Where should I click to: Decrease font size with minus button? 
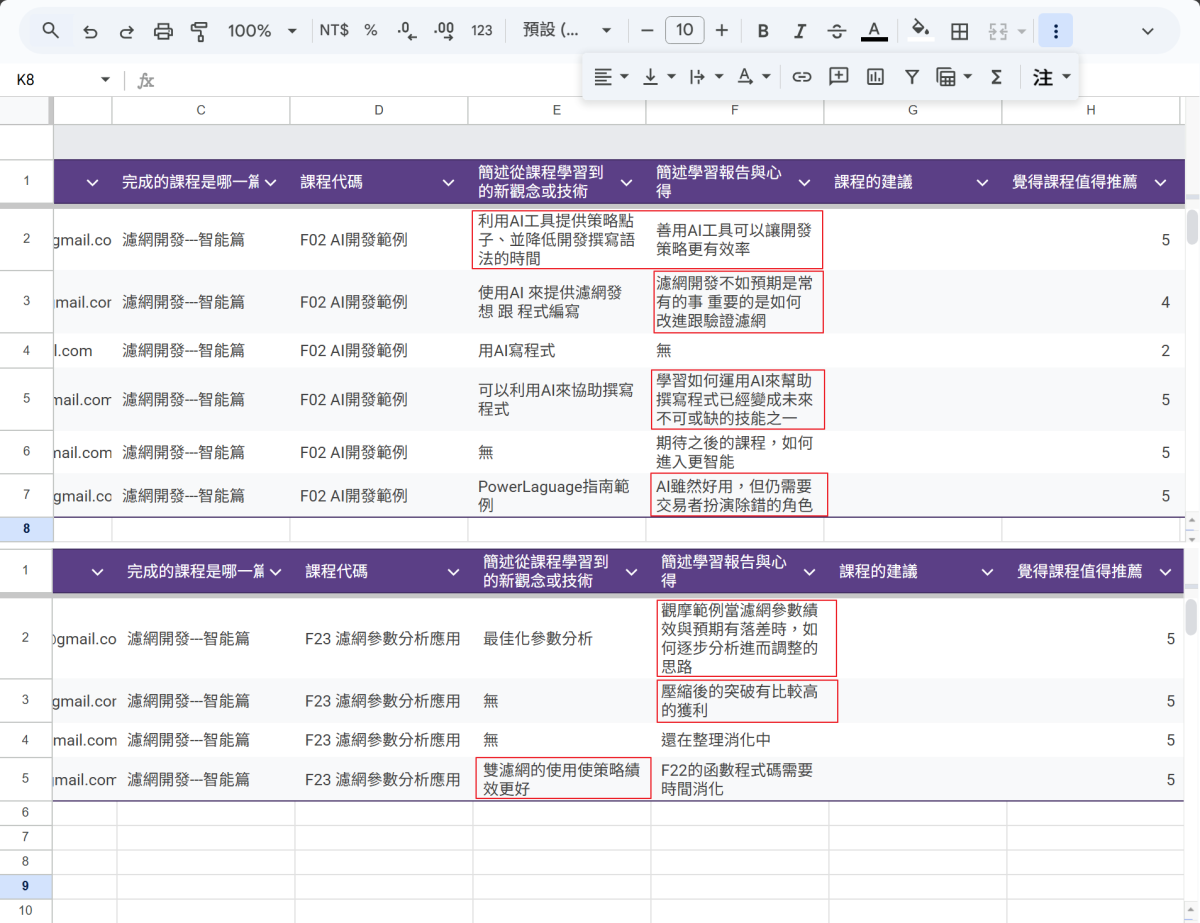pos(648,31)
